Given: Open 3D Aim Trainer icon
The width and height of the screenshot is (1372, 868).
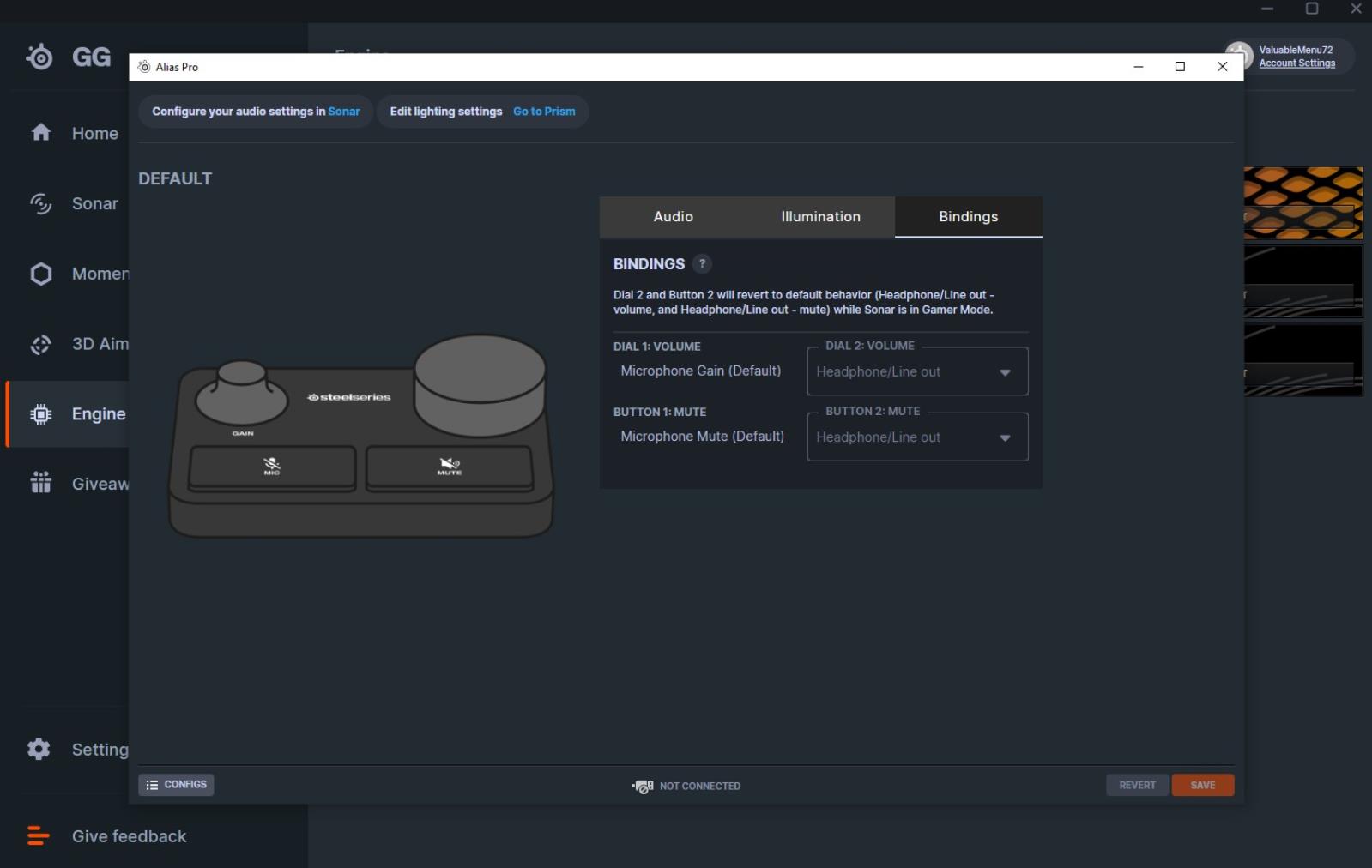Looking at the screenshot, I should [40, 344].
